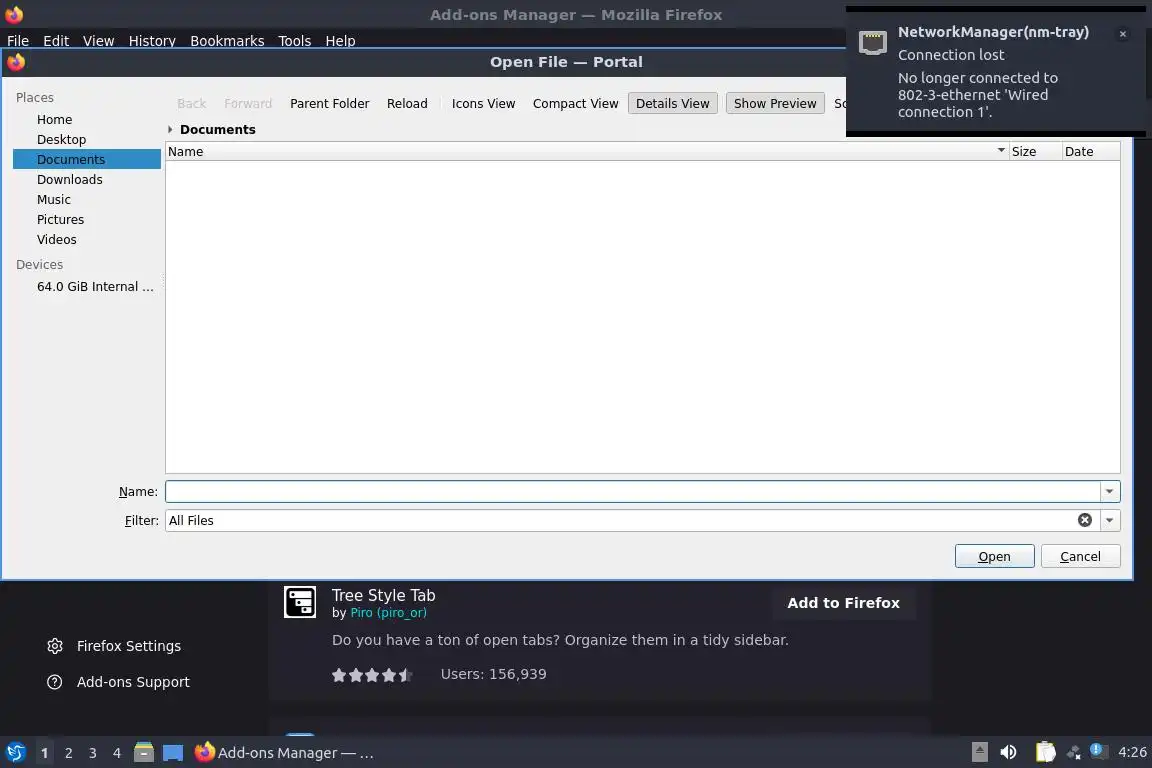Image resolution: width=1152 pixels, height=768 pixels.
Task: Click the volume speaker tray icon
Action: pos(1009,752)
